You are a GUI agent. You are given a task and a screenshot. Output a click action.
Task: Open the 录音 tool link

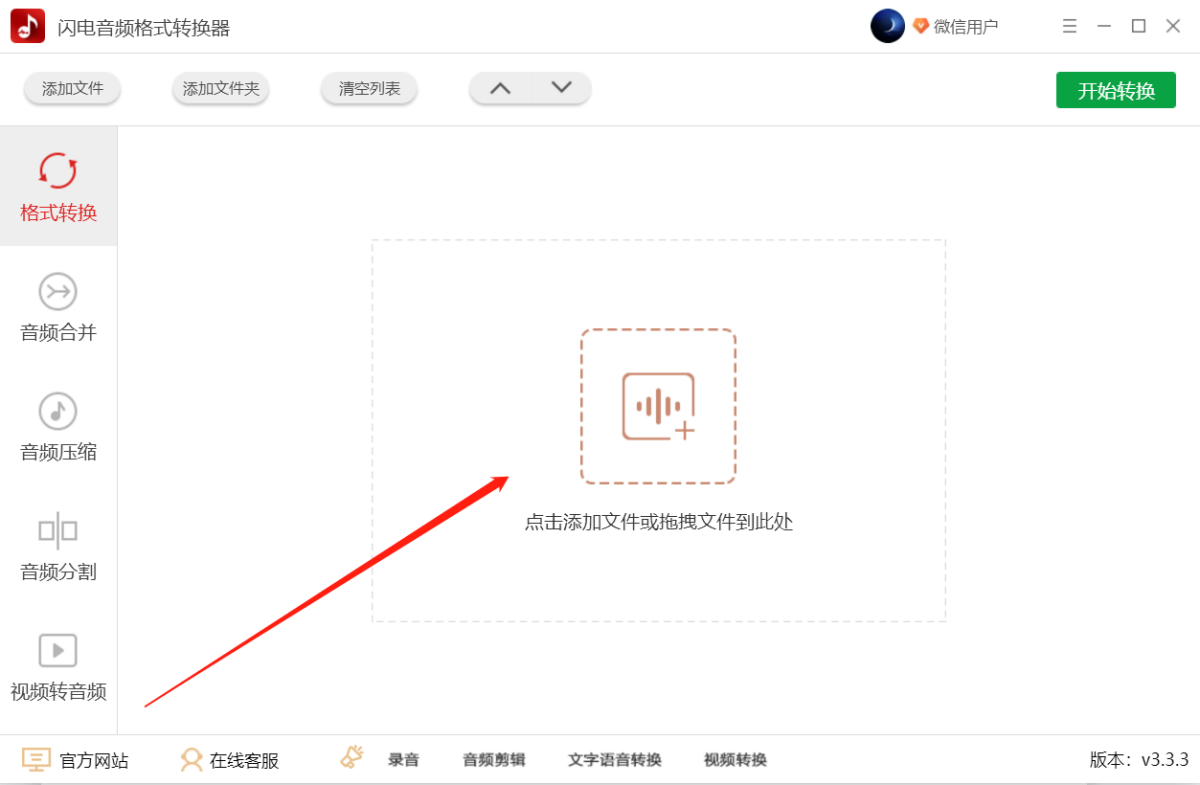(x=404, y=760)
